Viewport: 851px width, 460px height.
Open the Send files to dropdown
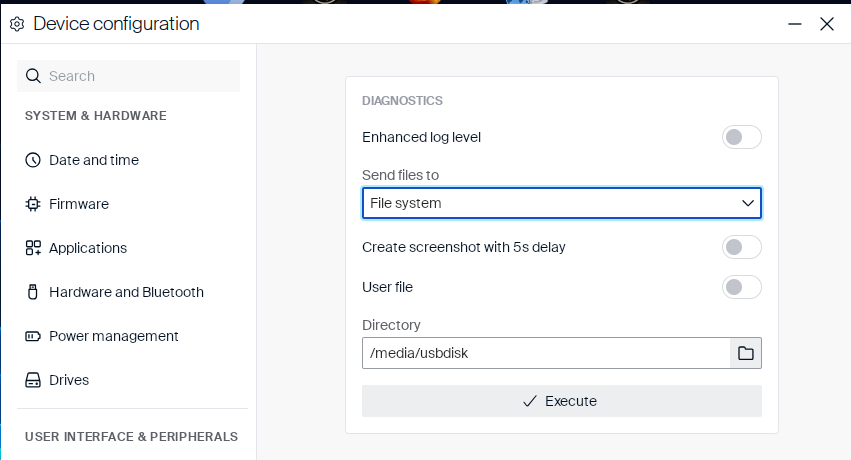562,203
